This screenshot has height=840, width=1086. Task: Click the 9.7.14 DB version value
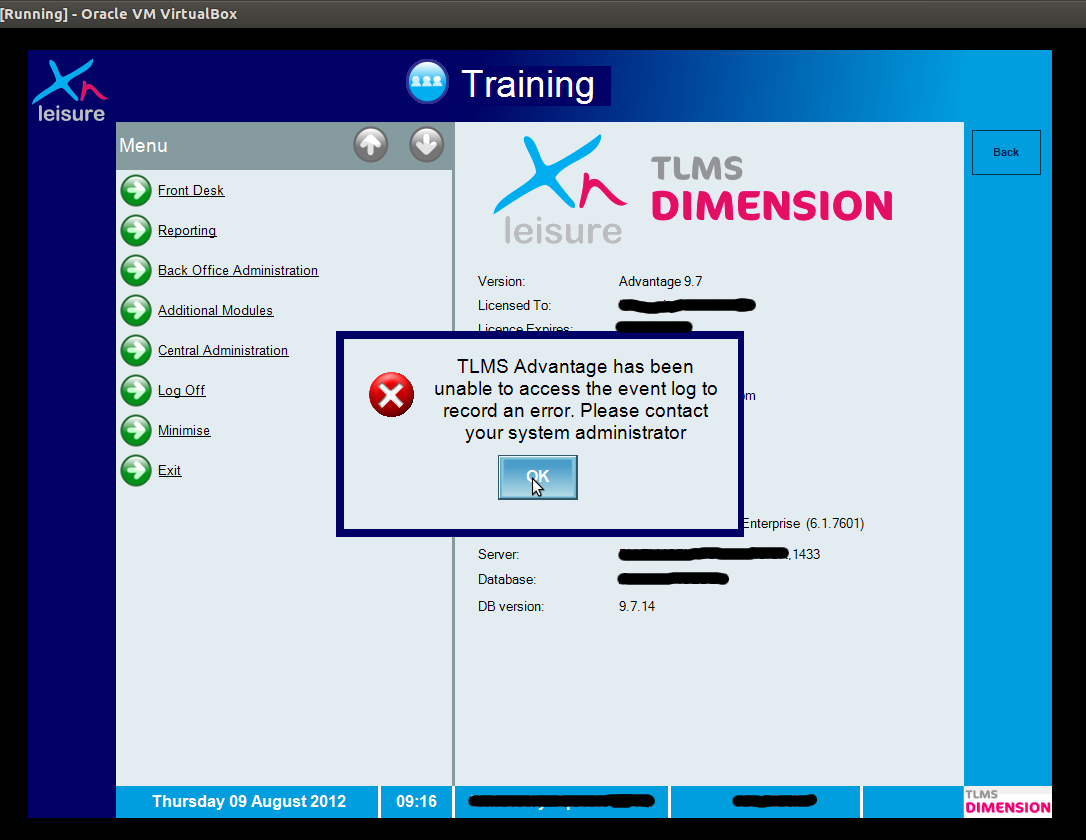coord(637,607)
